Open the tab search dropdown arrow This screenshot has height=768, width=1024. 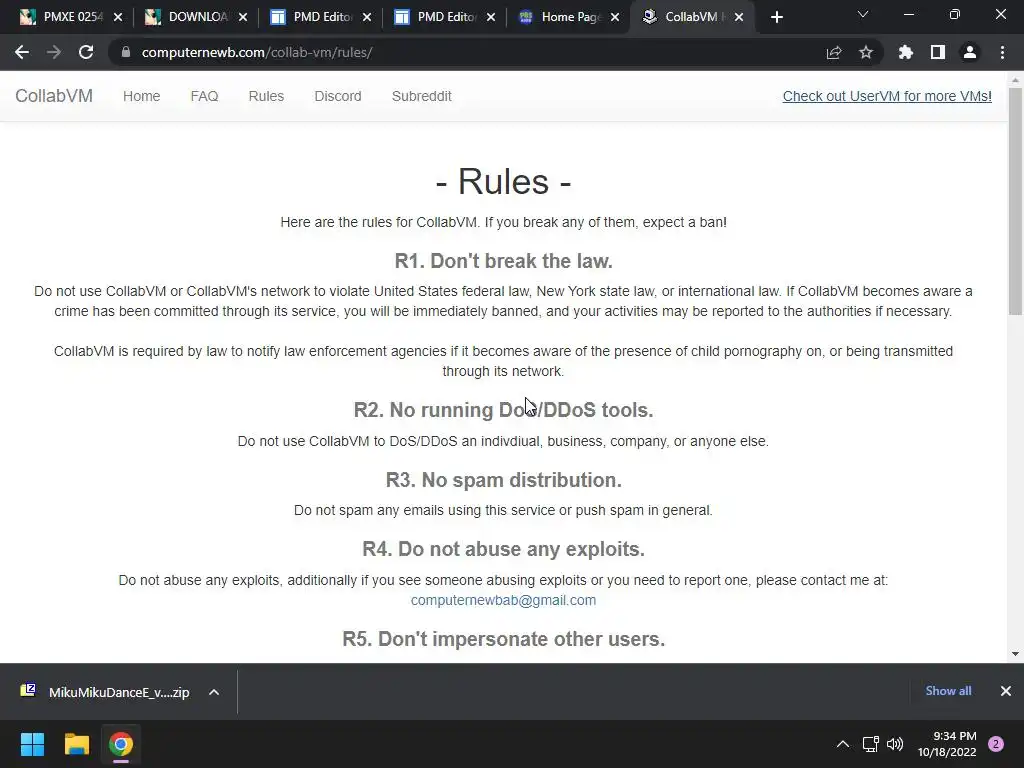pos(863,14)
